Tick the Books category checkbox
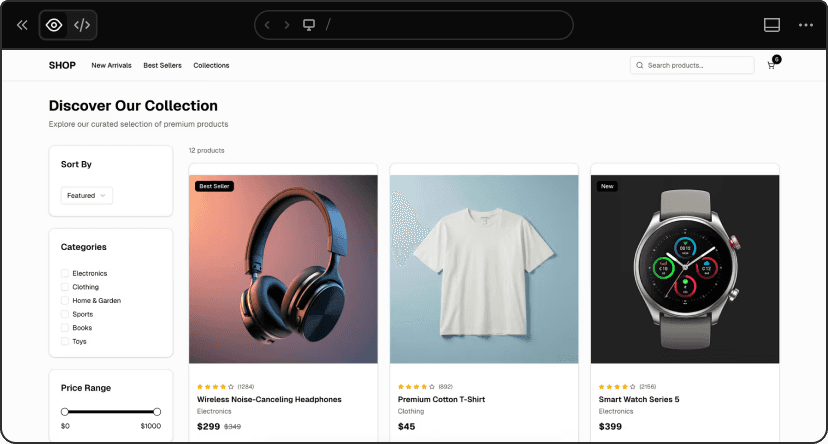The image size is (828, 444). point(65,327)
